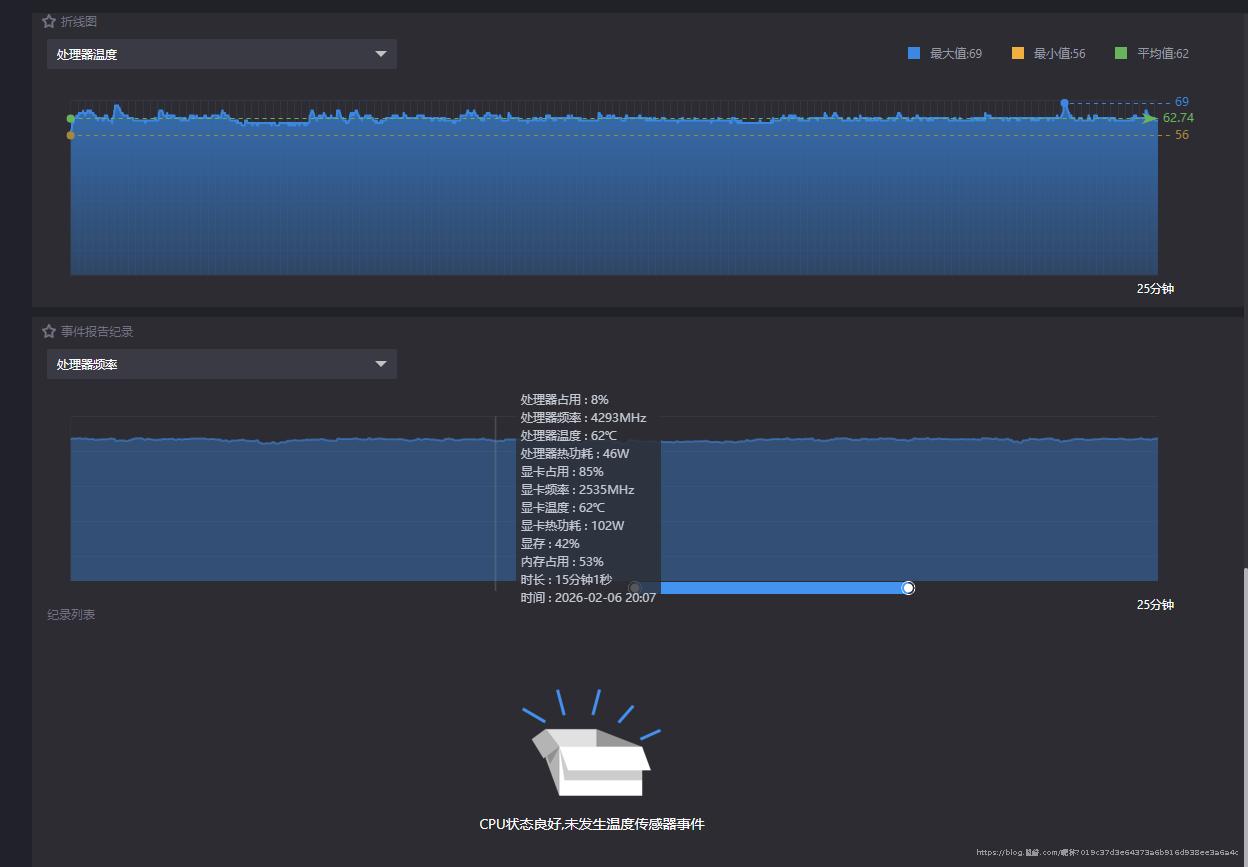Click the white right handle of the time range slider
Image resolution: width=1248 pixels, height=867 pixels.
click(x=908, y=588)
